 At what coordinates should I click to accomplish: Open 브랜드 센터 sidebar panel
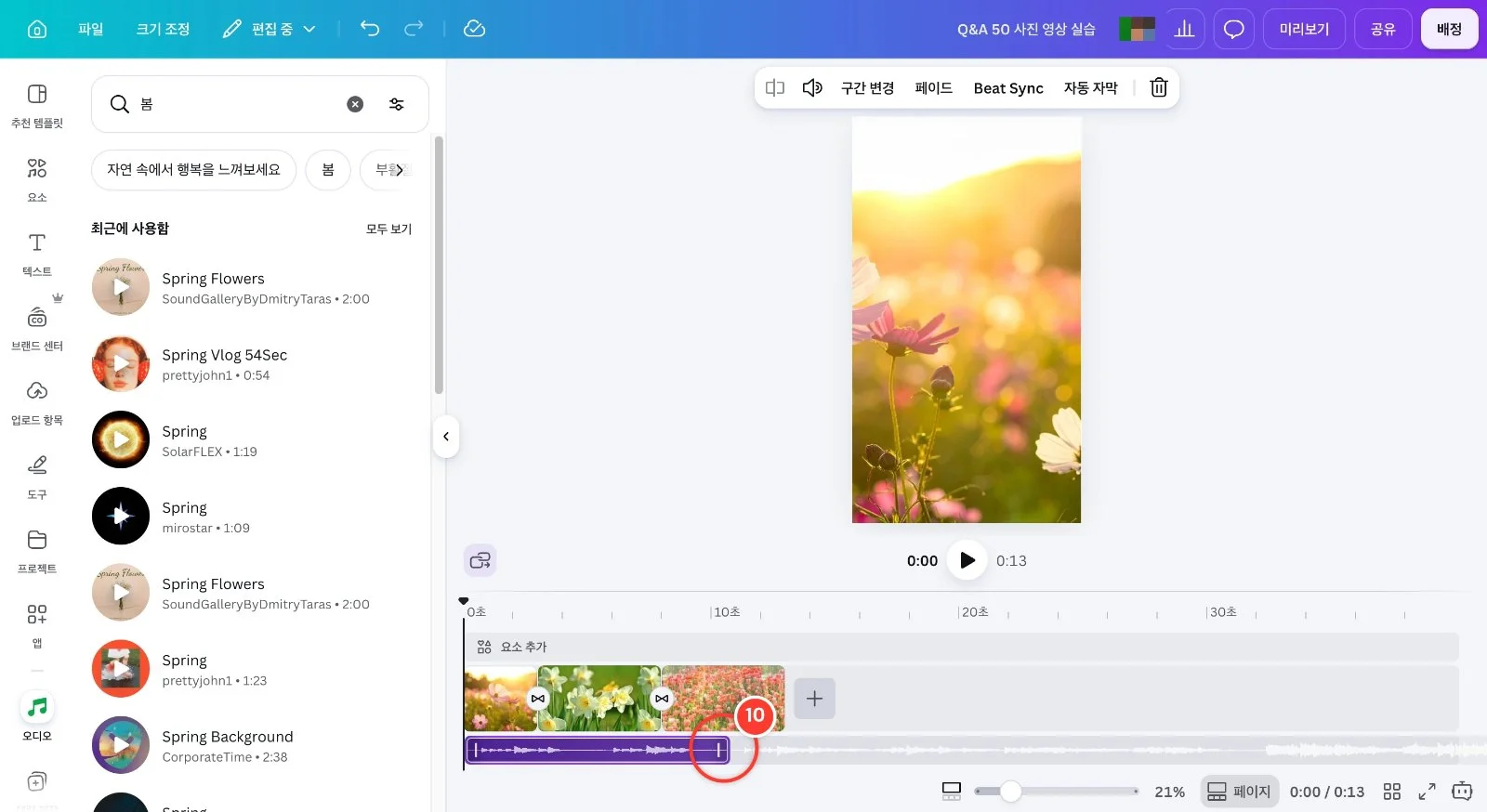tap(37, 328)
